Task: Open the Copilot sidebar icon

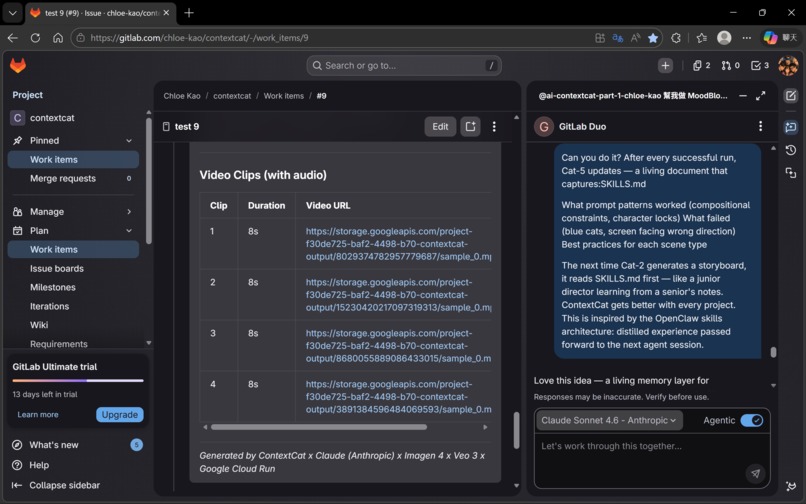Action: pos(770,38)
